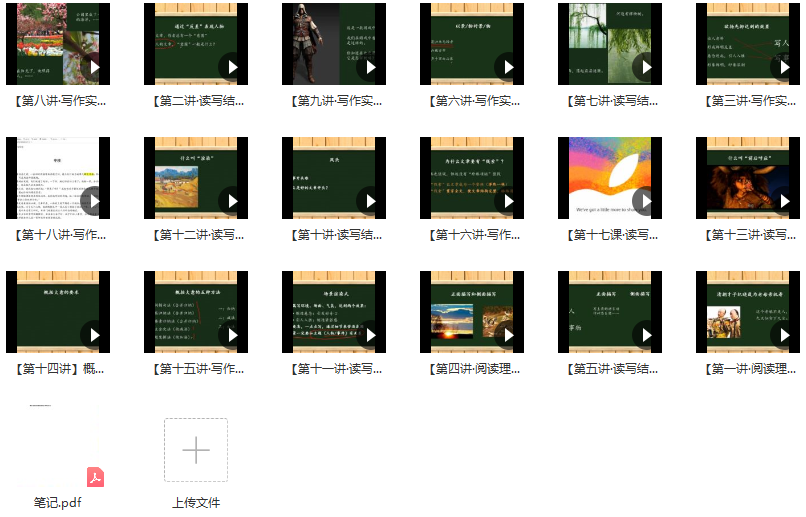Play the 第六讲·写作实 video thumbnail
The width and height of the screenshot is (806, 517).
tap(472, 44)
